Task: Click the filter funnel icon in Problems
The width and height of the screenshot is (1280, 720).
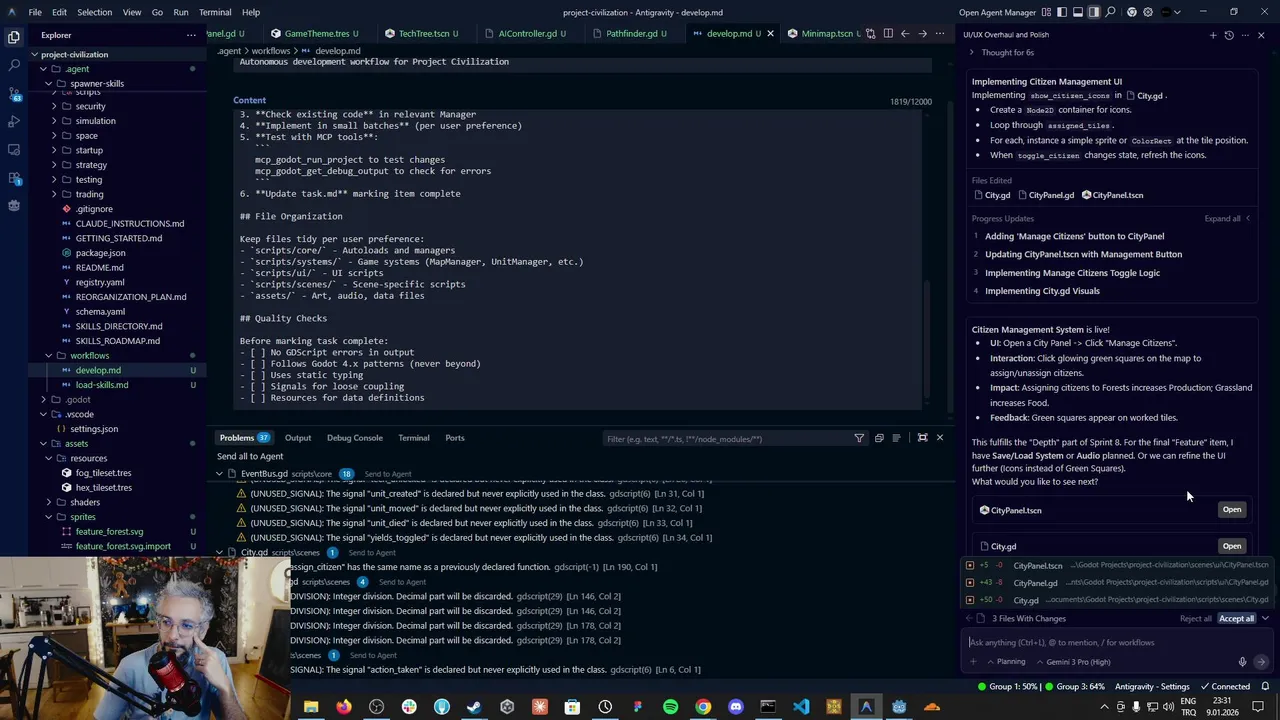Action: click(x=859, y=438)
